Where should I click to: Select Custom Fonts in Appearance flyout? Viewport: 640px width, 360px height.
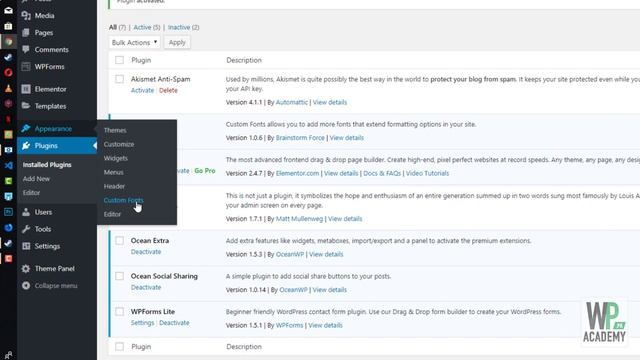(123, 200)
